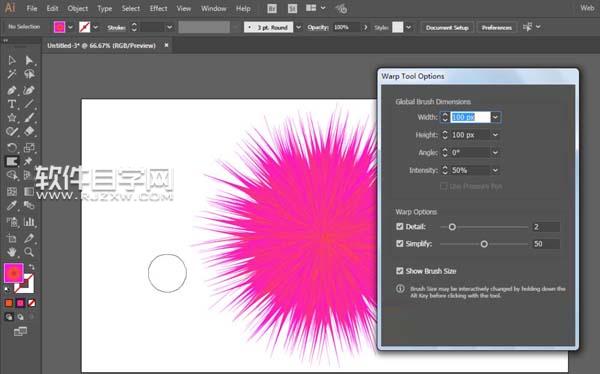
Task: Open the Effect menu
Action: (x=158, y=8)
